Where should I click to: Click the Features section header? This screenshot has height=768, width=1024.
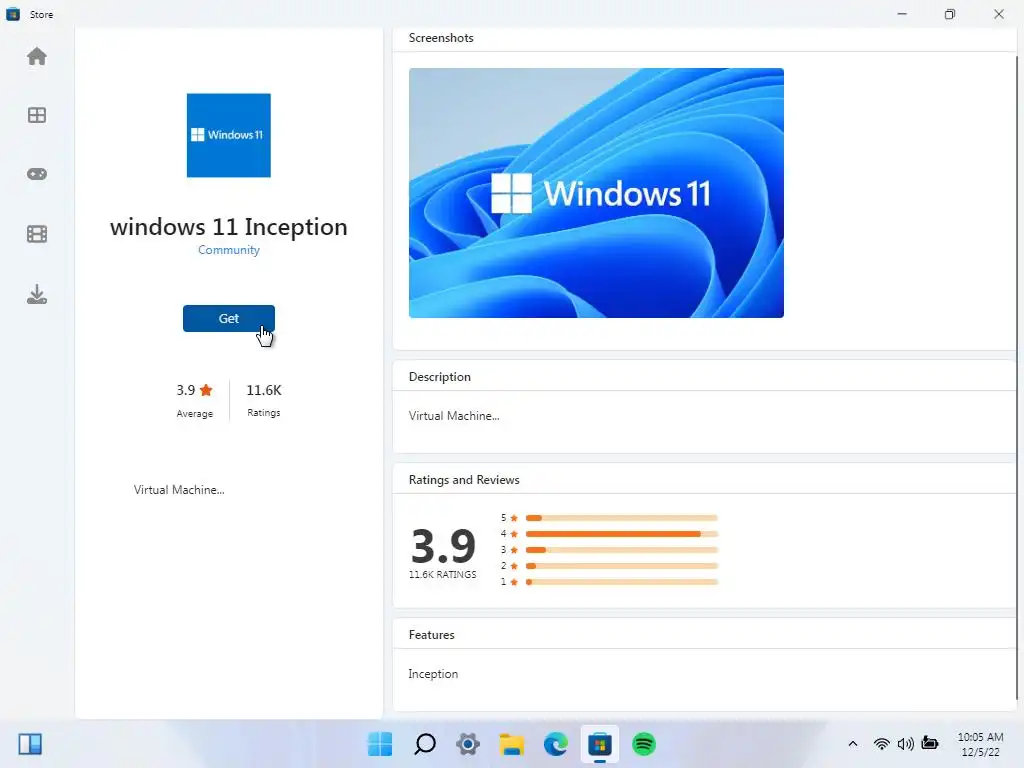tap(432, 635)
